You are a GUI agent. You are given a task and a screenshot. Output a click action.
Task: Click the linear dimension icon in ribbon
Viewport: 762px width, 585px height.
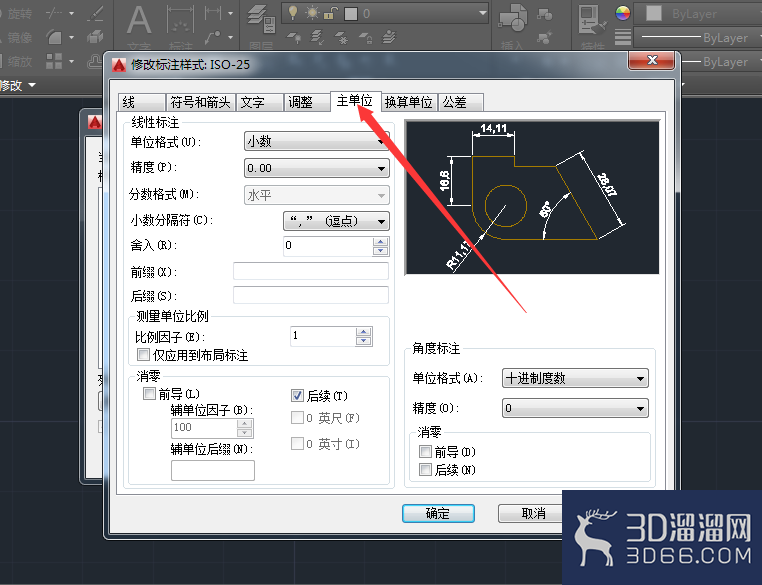pyautogui.click(x=213, y=13)
